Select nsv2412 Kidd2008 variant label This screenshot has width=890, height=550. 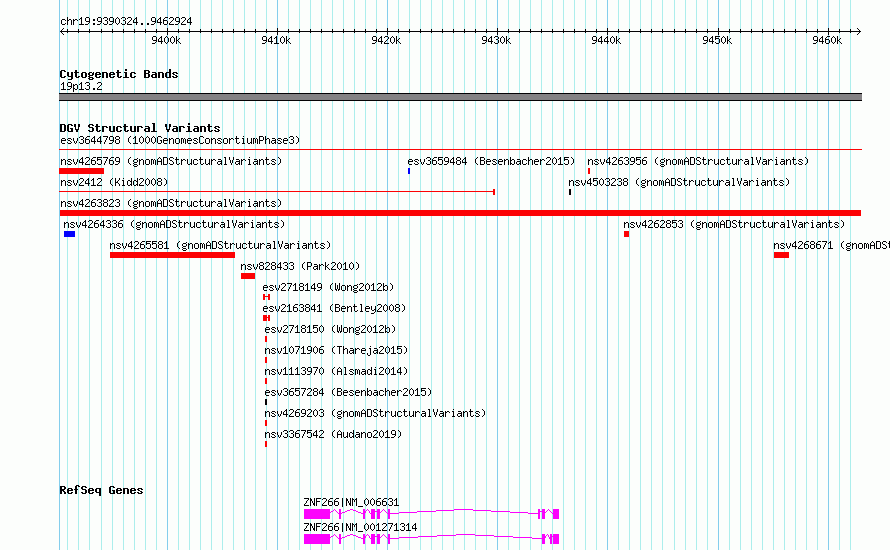(114, 182)
